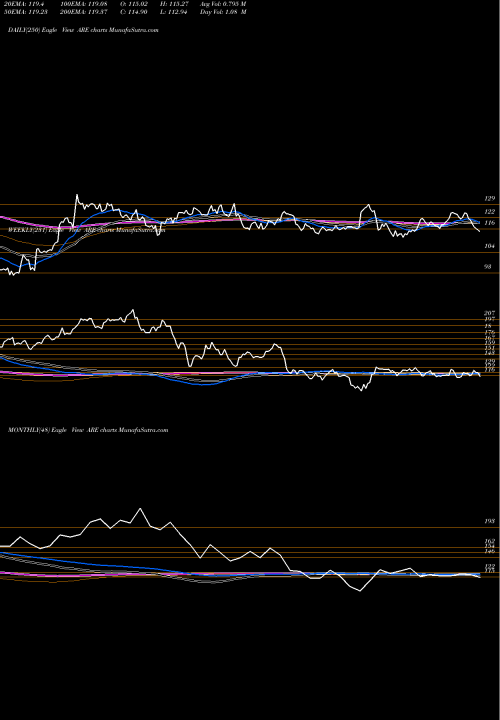The image size is (500, 720).
Task: Click the WEEKLY Eagle View chart title
Action: click(x=86, y=230)
